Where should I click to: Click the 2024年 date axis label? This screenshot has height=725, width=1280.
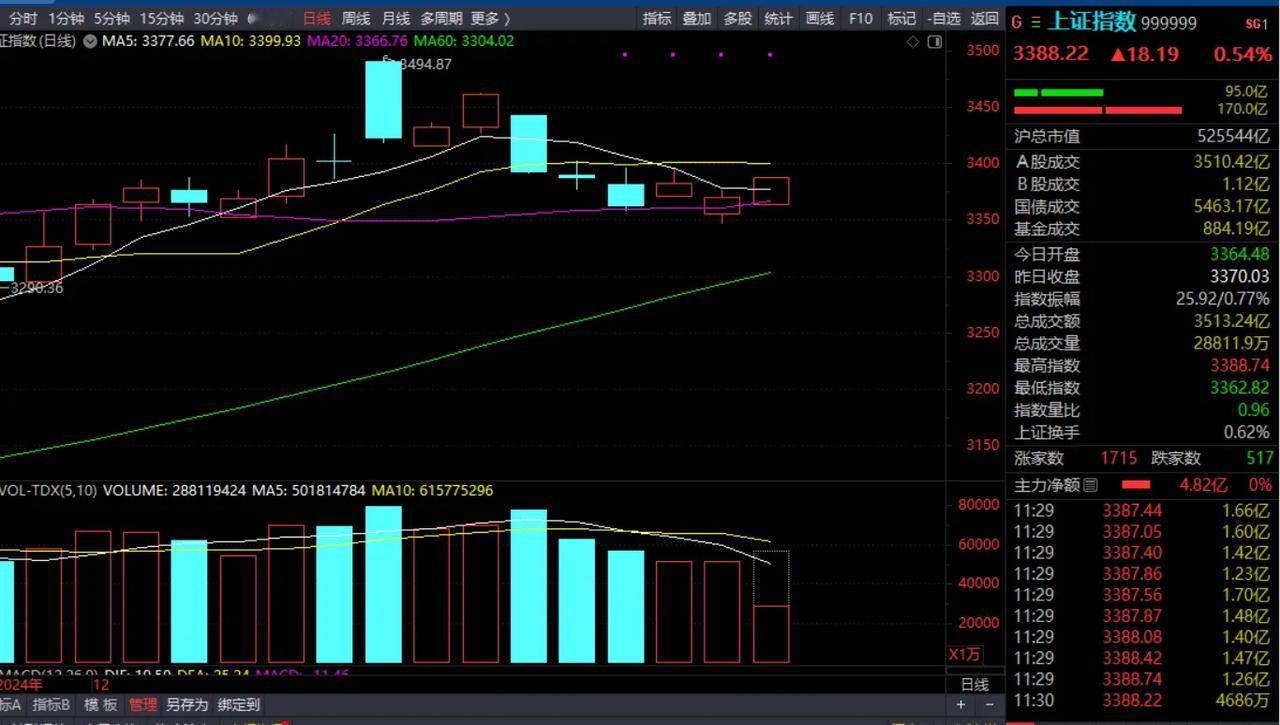20,685
